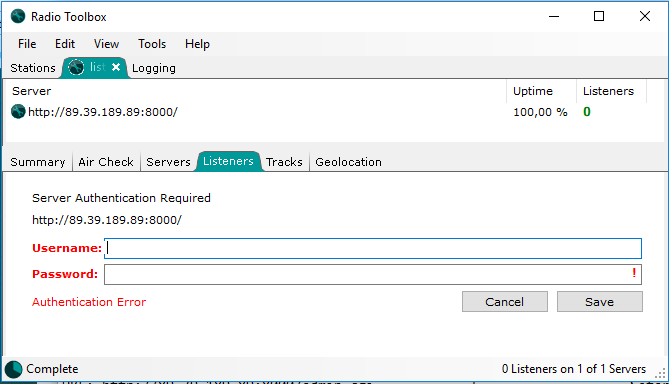The width and height of the screenshot is (669, 384).
Task: Switch to the Logging tab
Action: 154,68
